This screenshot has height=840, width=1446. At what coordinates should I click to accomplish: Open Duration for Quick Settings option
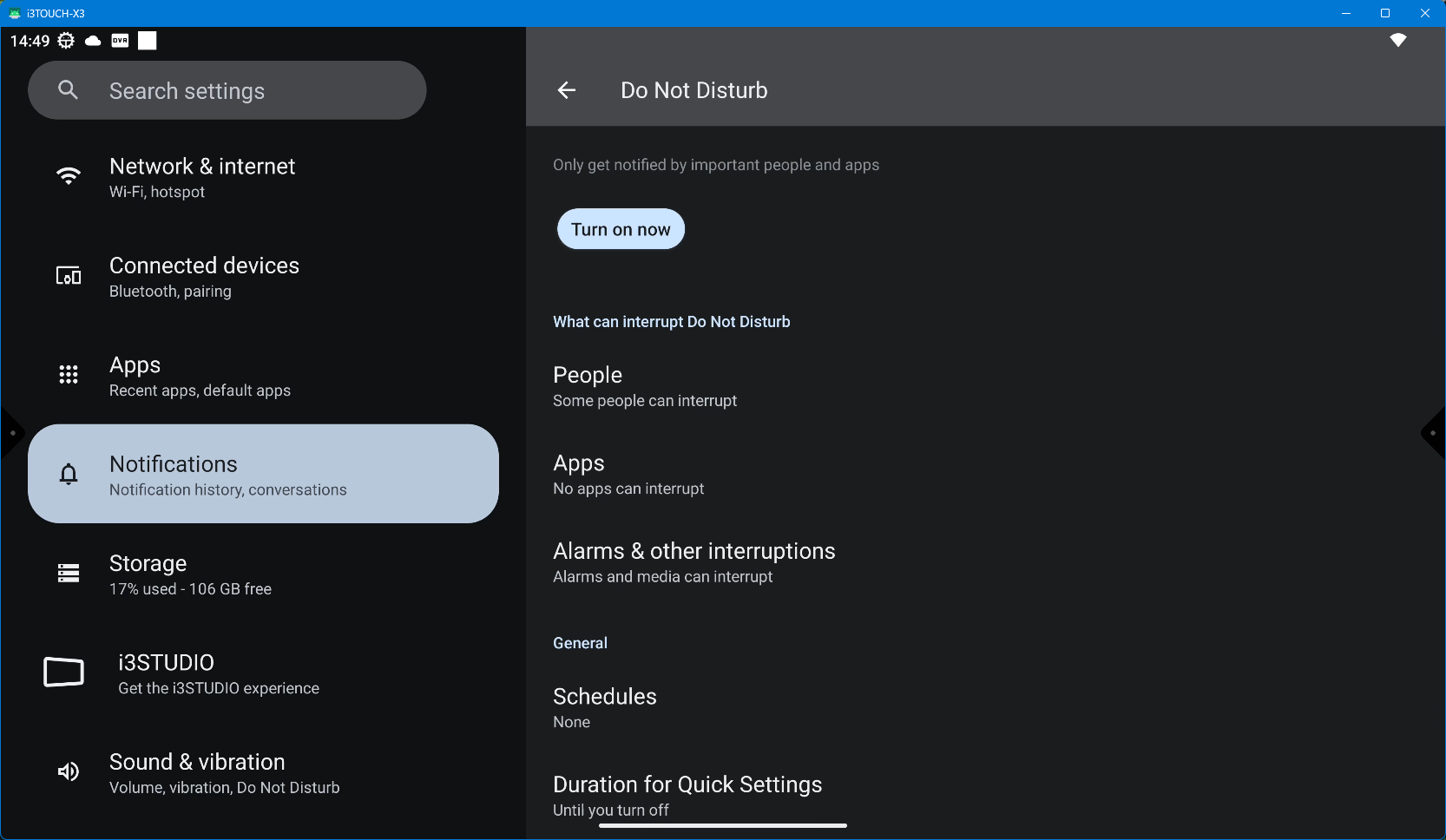point(687,796)
